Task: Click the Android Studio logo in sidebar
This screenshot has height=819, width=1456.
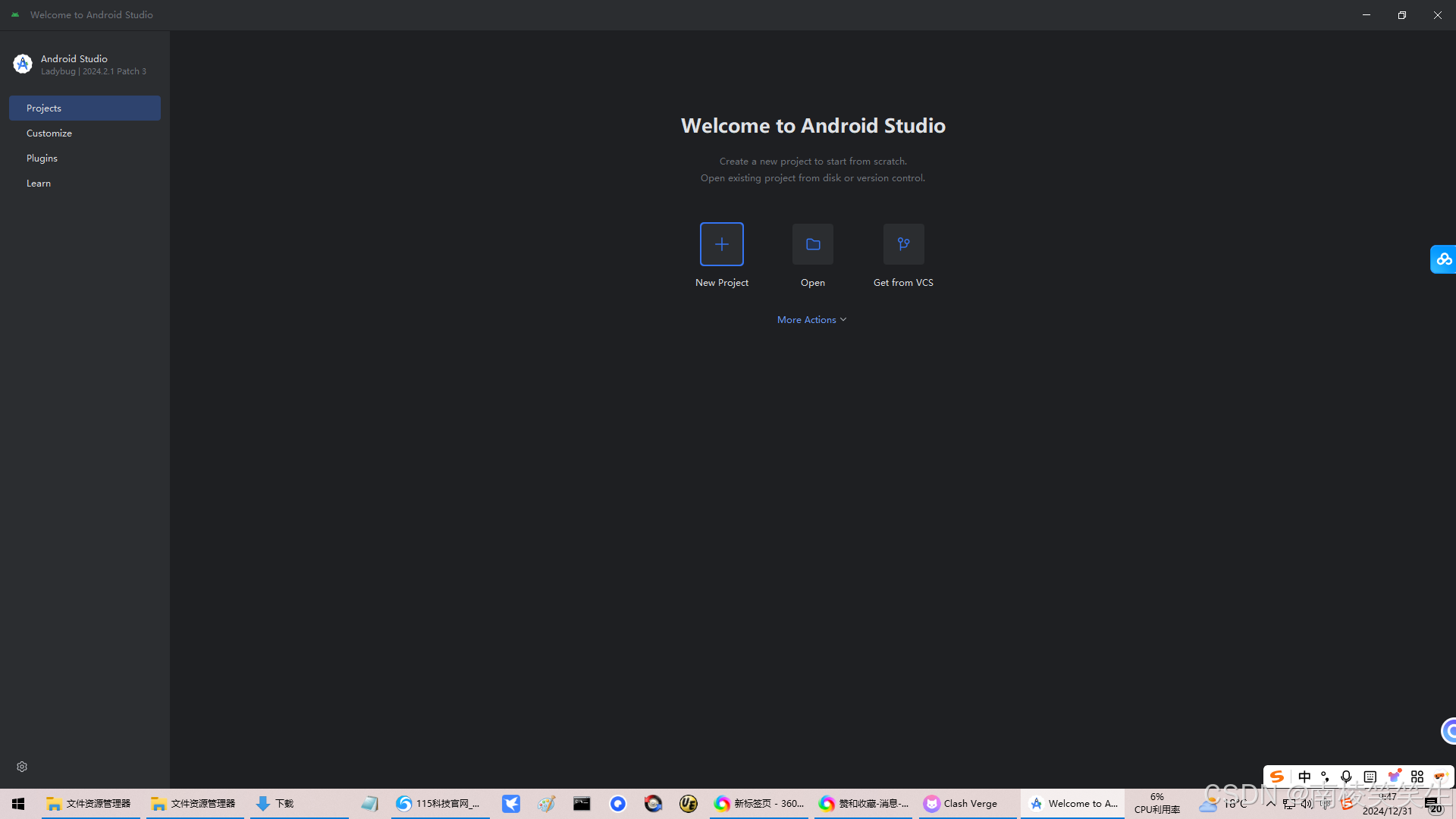Action: click(x=23, y=64)
